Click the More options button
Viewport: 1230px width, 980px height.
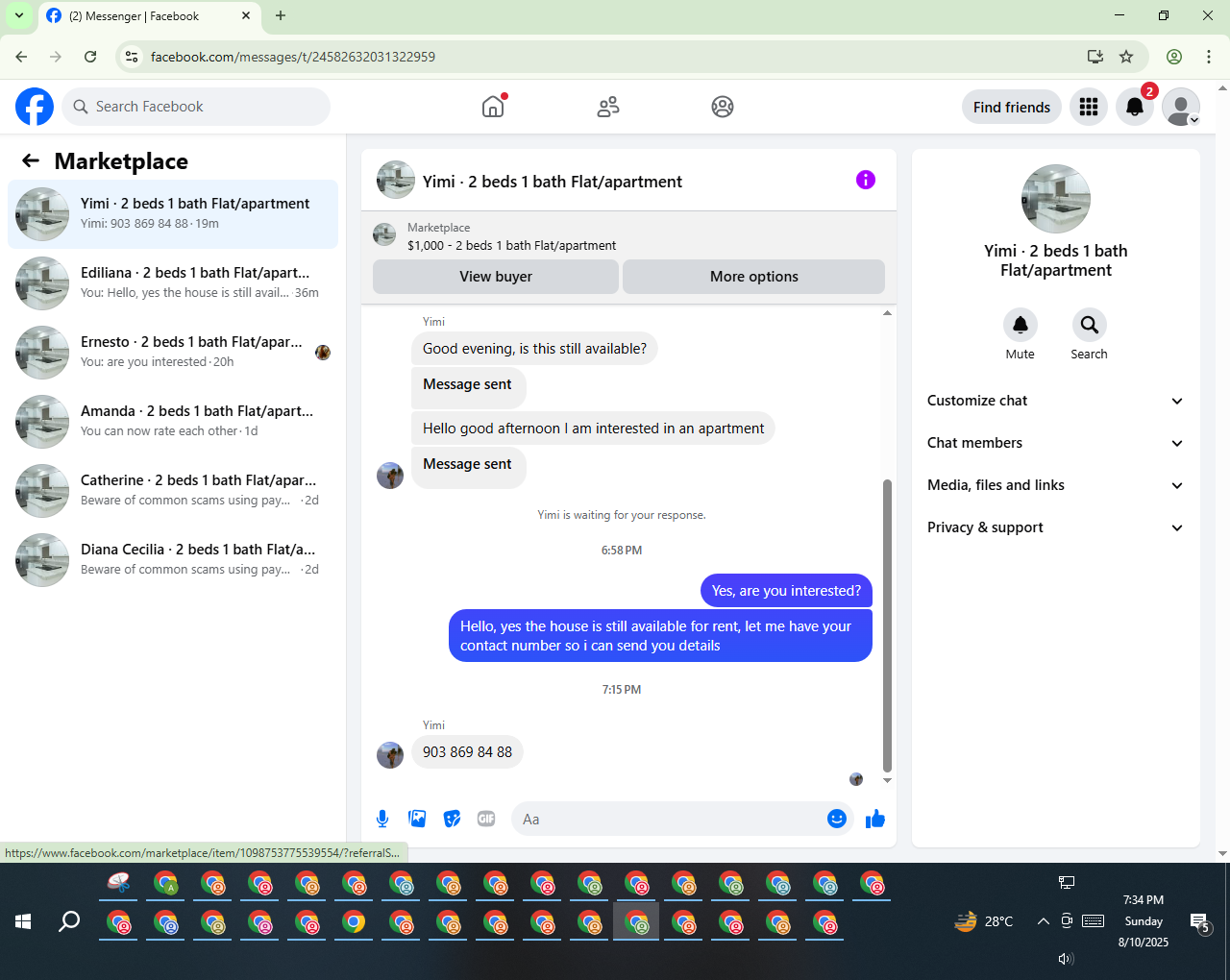click(754, 277)
